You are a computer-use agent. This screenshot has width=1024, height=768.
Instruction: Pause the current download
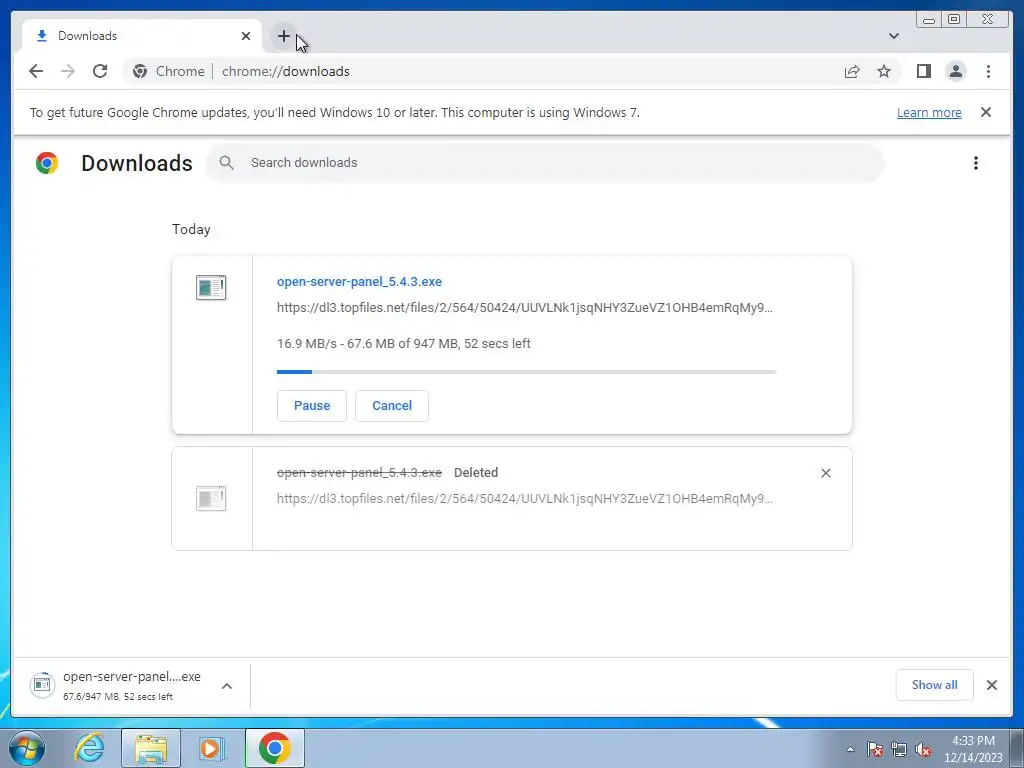pyautogui.click(x=312, y=406)
